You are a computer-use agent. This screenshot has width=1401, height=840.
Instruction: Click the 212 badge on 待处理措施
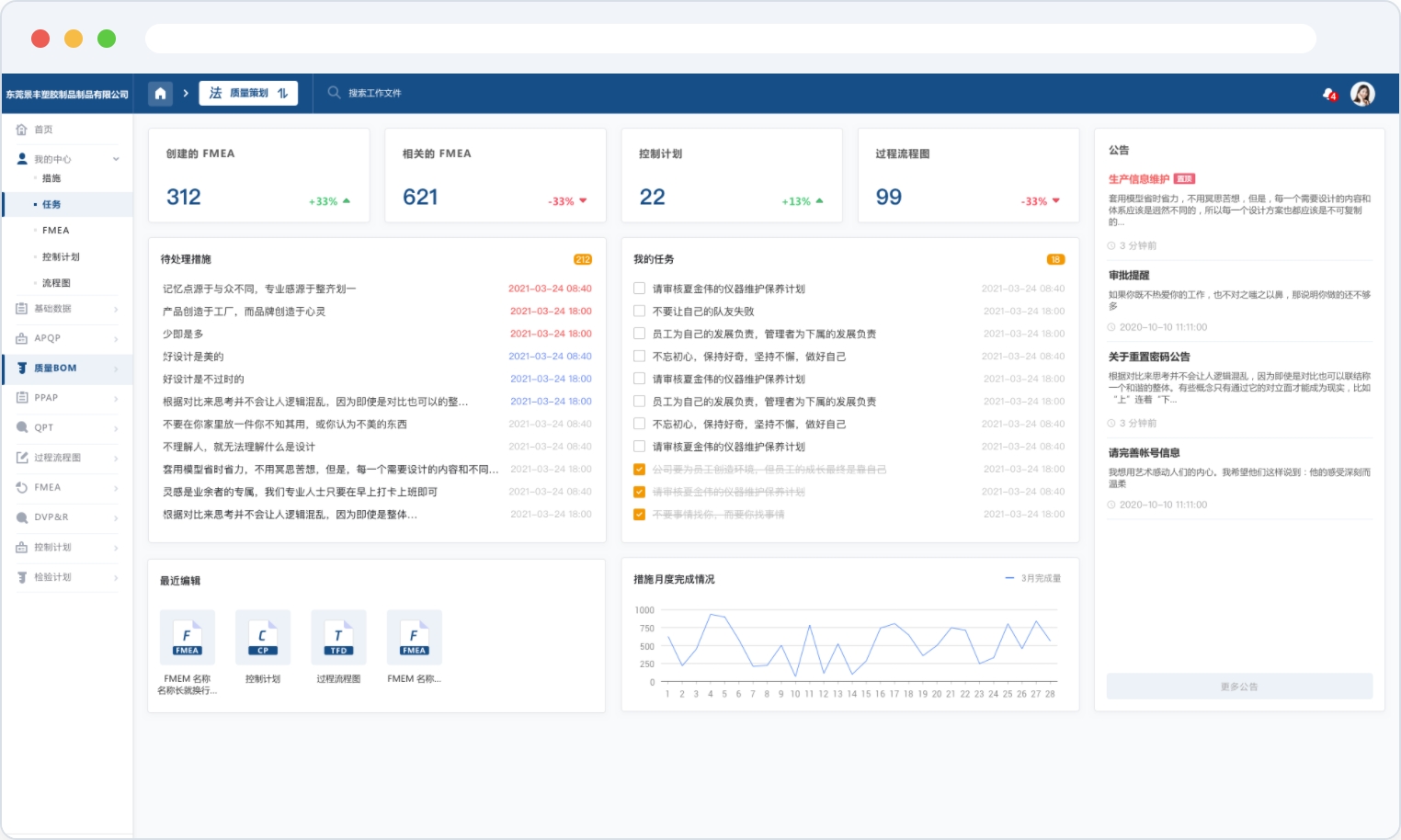583,259
